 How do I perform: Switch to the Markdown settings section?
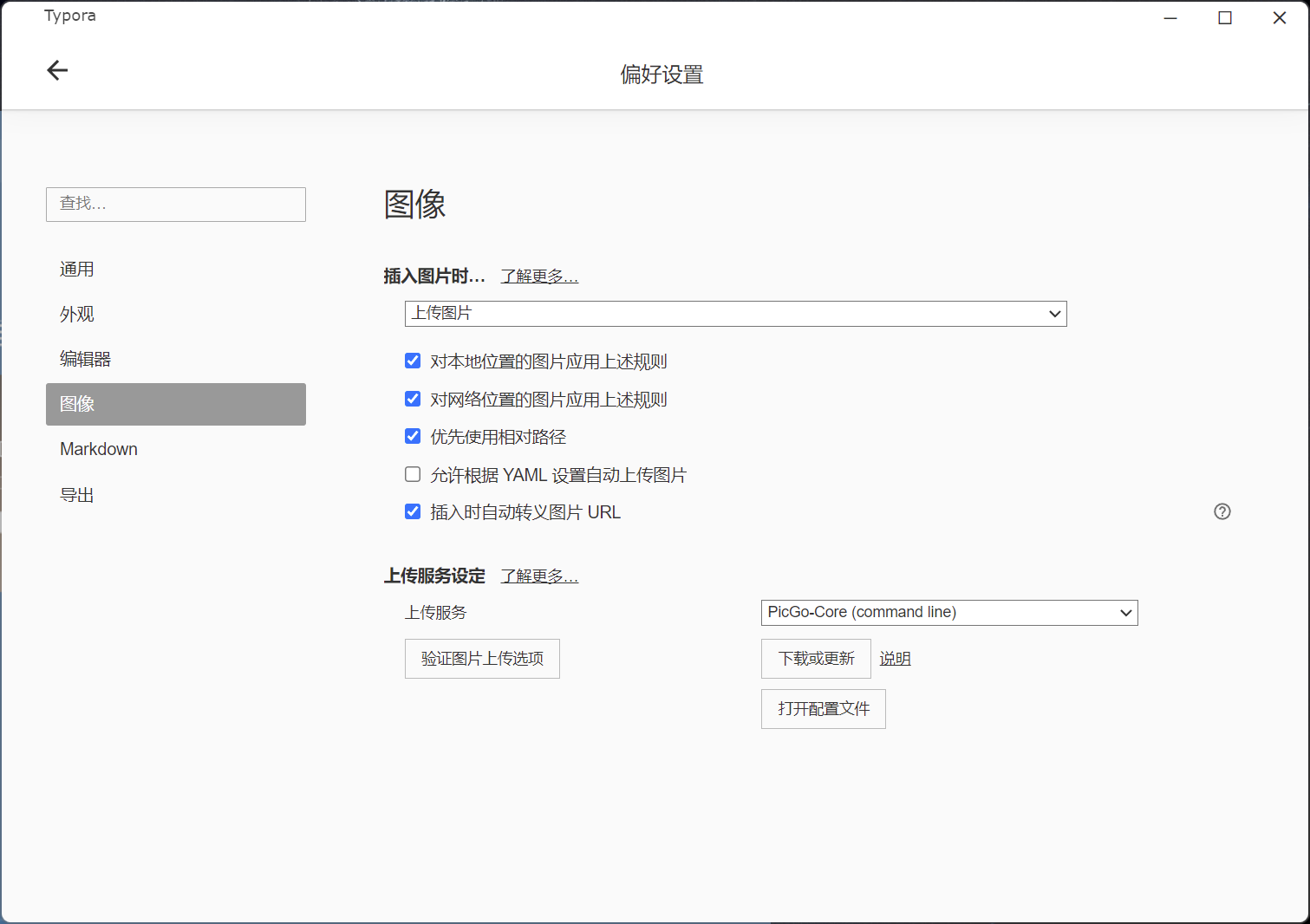[x=98, y=449]
